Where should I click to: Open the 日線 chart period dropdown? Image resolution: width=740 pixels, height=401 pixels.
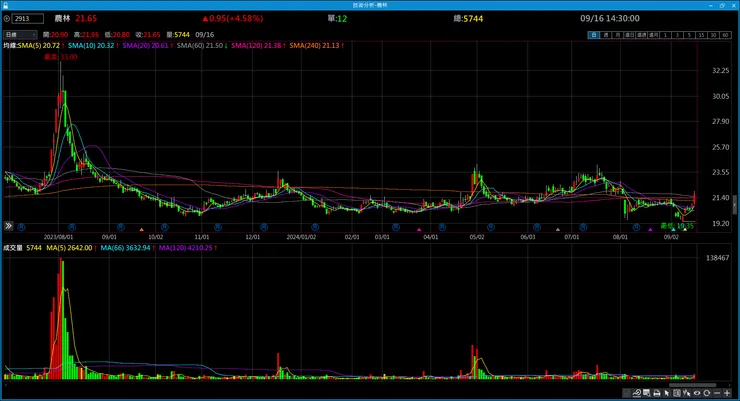point(20,35)
